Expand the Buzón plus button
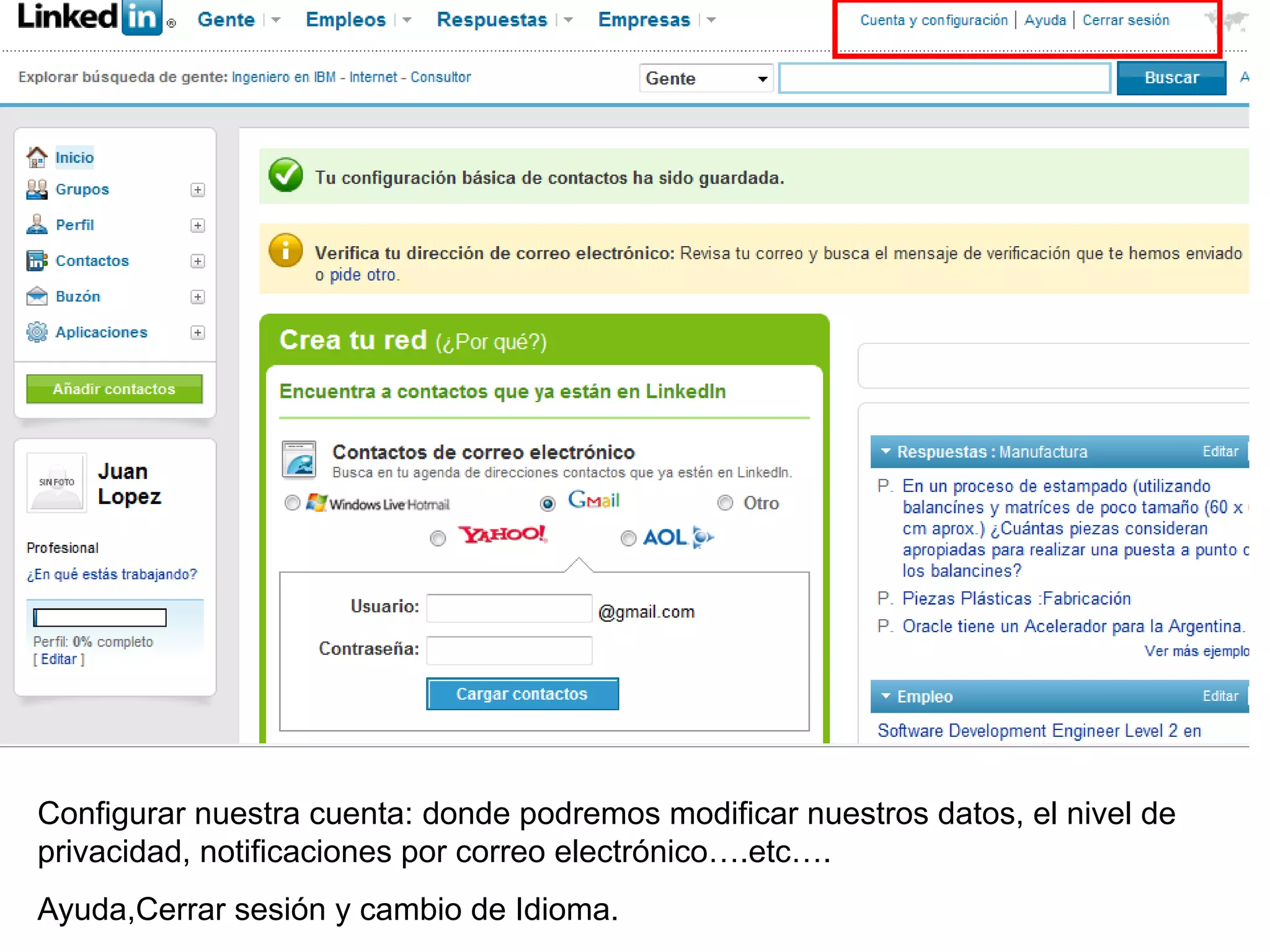The width and height of the screenshot is (1270, 952). point(197,297)
